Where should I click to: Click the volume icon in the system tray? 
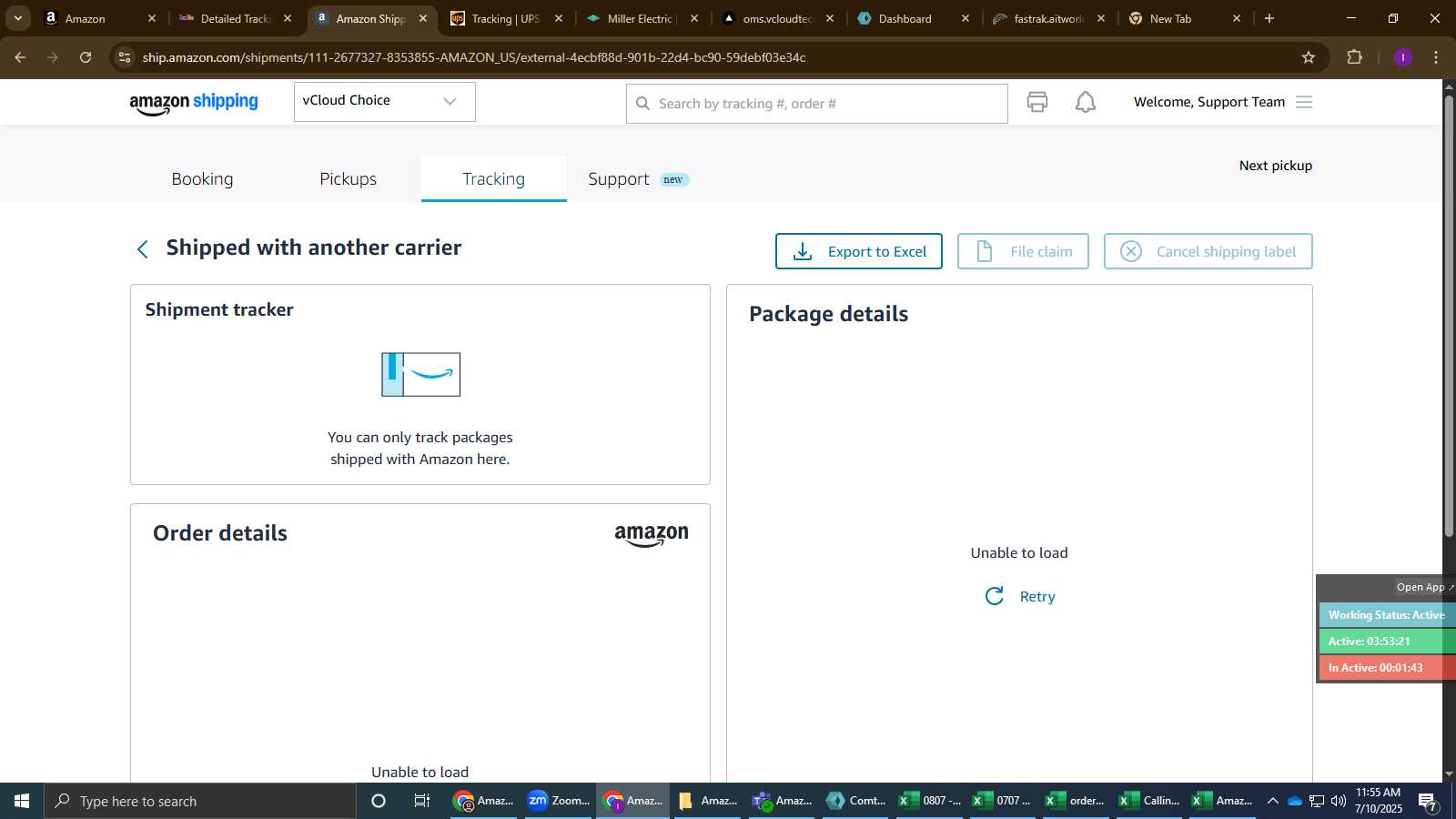point(1339,801)
